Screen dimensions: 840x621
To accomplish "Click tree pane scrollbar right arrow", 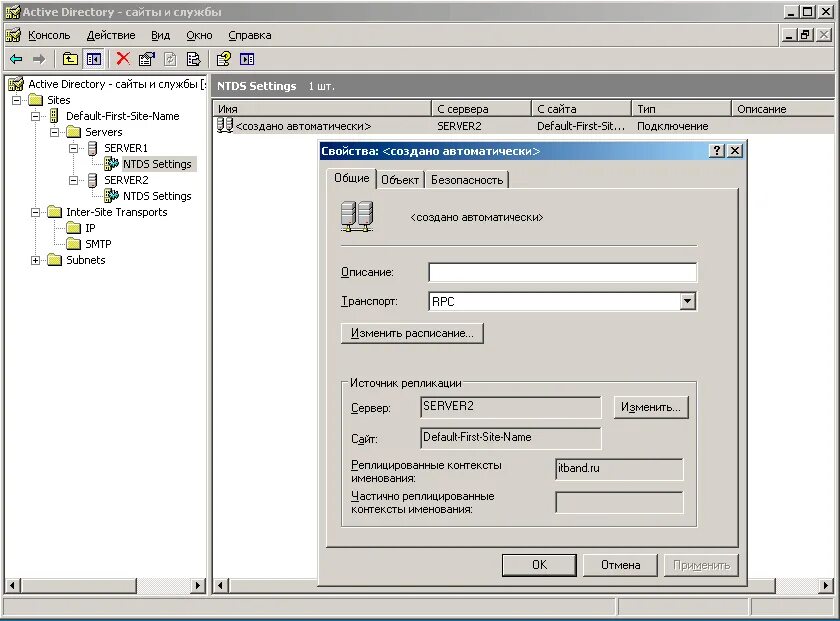I will pos(198,586).
